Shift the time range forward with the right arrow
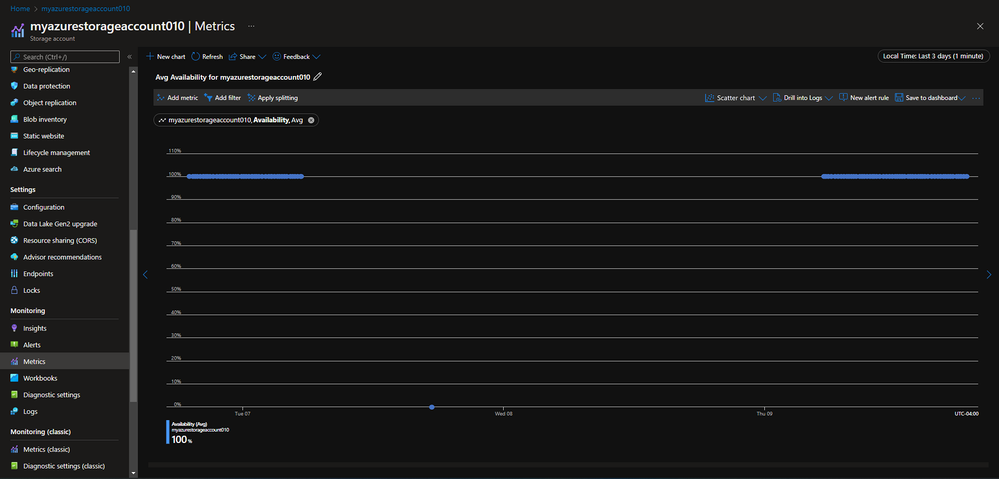999x479 pixels. [989, 275]
